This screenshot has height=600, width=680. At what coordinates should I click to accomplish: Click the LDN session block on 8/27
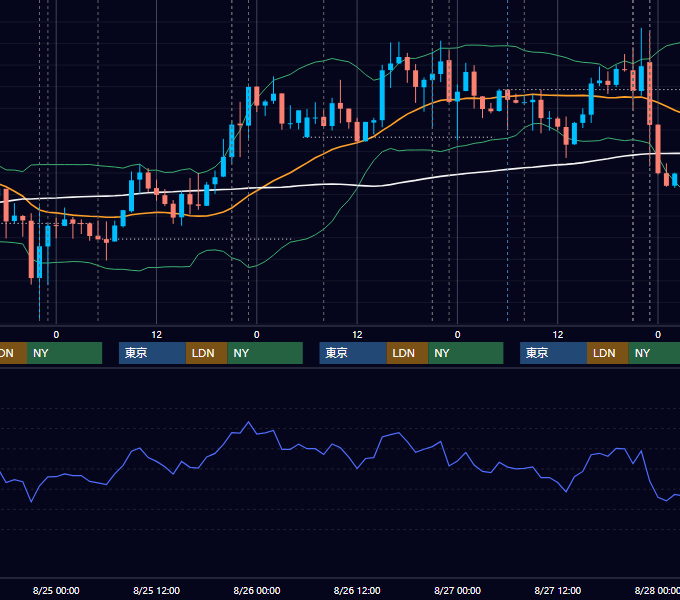[608, 353]
